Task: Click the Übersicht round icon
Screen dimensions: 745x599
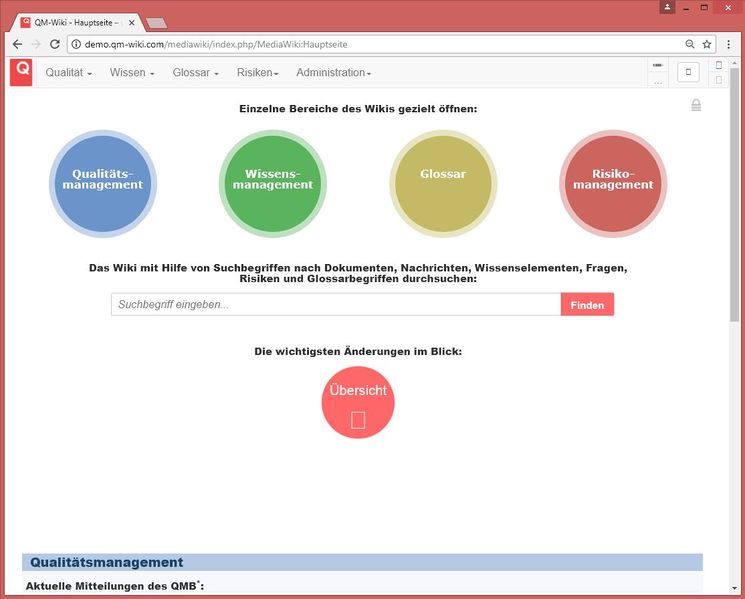Action: coord(358,402)
